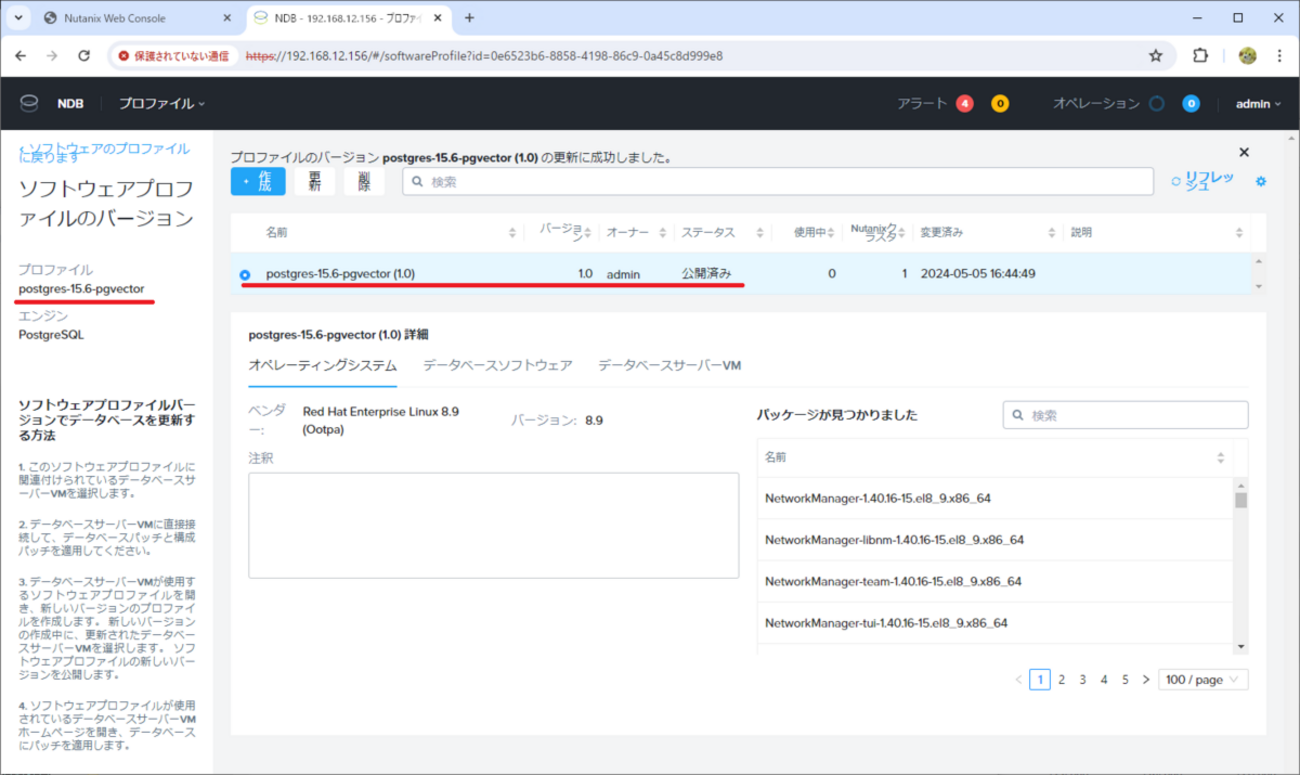Bookmark this page with the star icon

tap(1156, 56)
